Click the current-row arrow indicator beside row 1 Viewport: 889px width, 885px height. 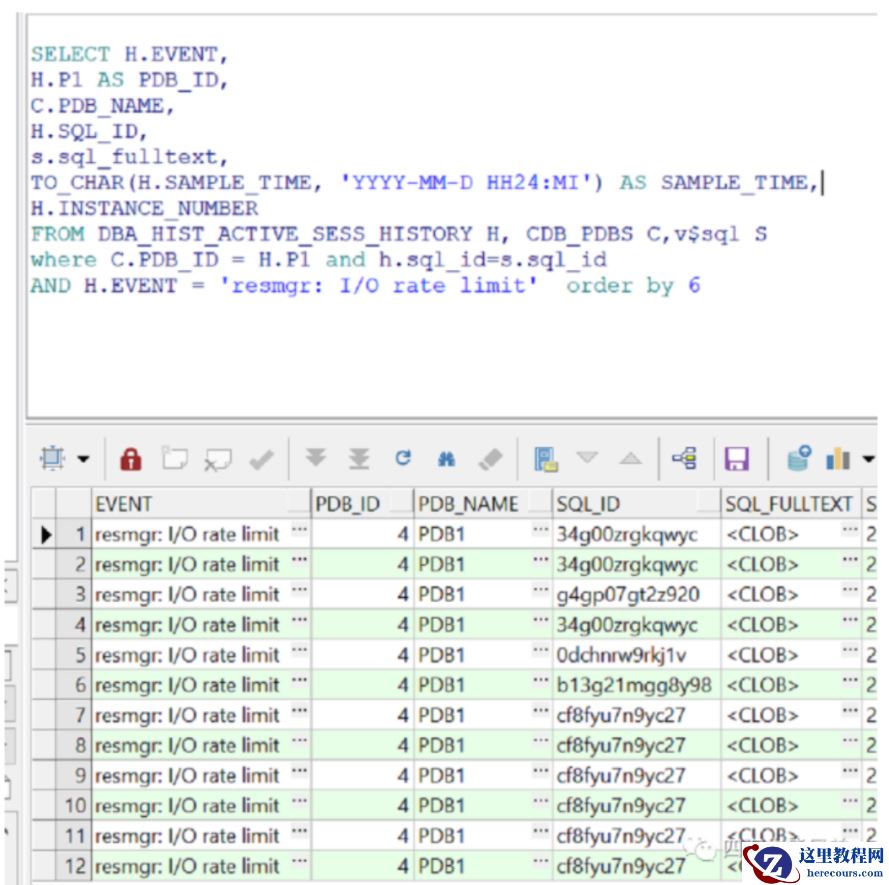45,535
